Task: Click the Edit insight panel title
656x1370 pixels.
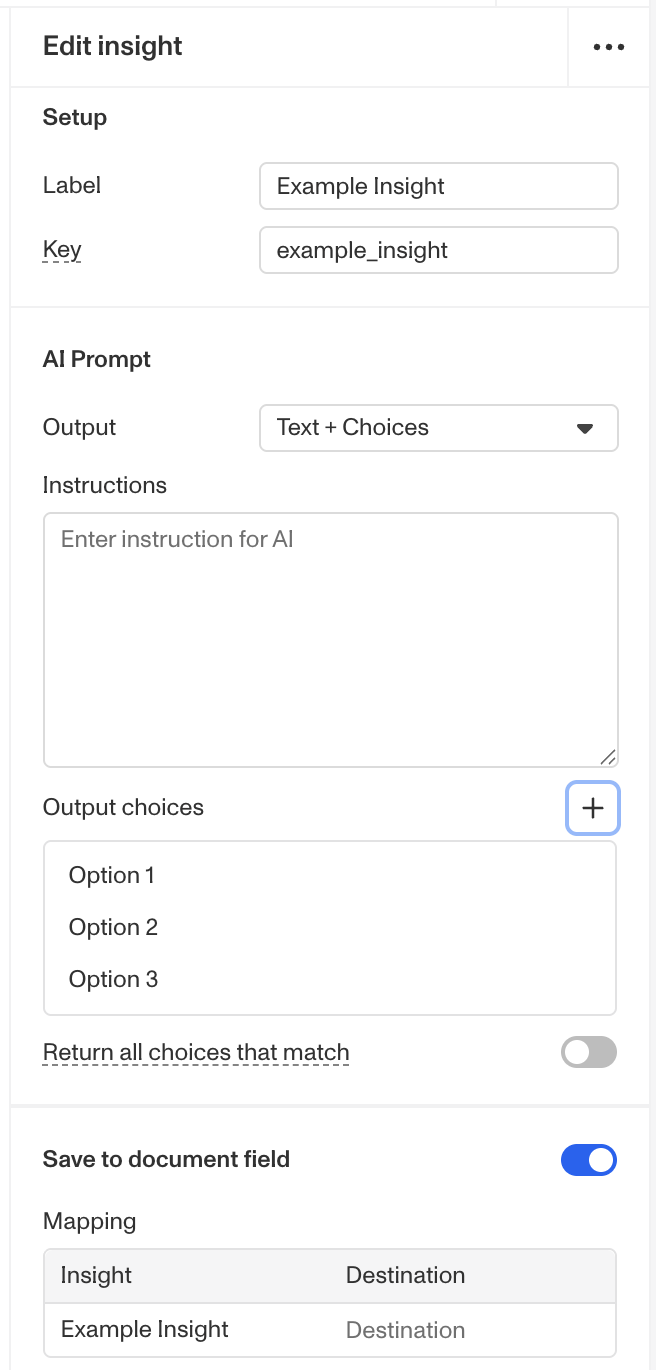Action: 113,47
